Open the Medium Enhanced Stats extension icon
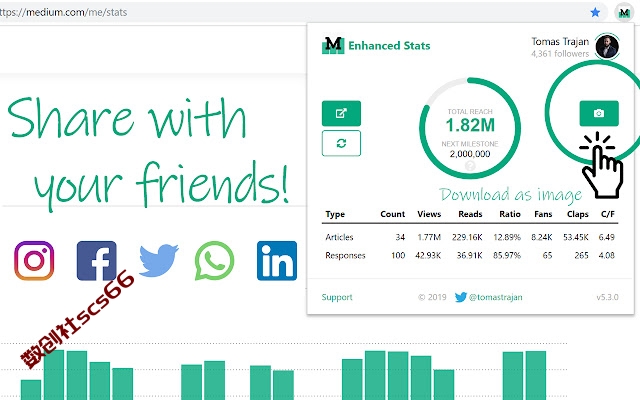 click(624, 13)
